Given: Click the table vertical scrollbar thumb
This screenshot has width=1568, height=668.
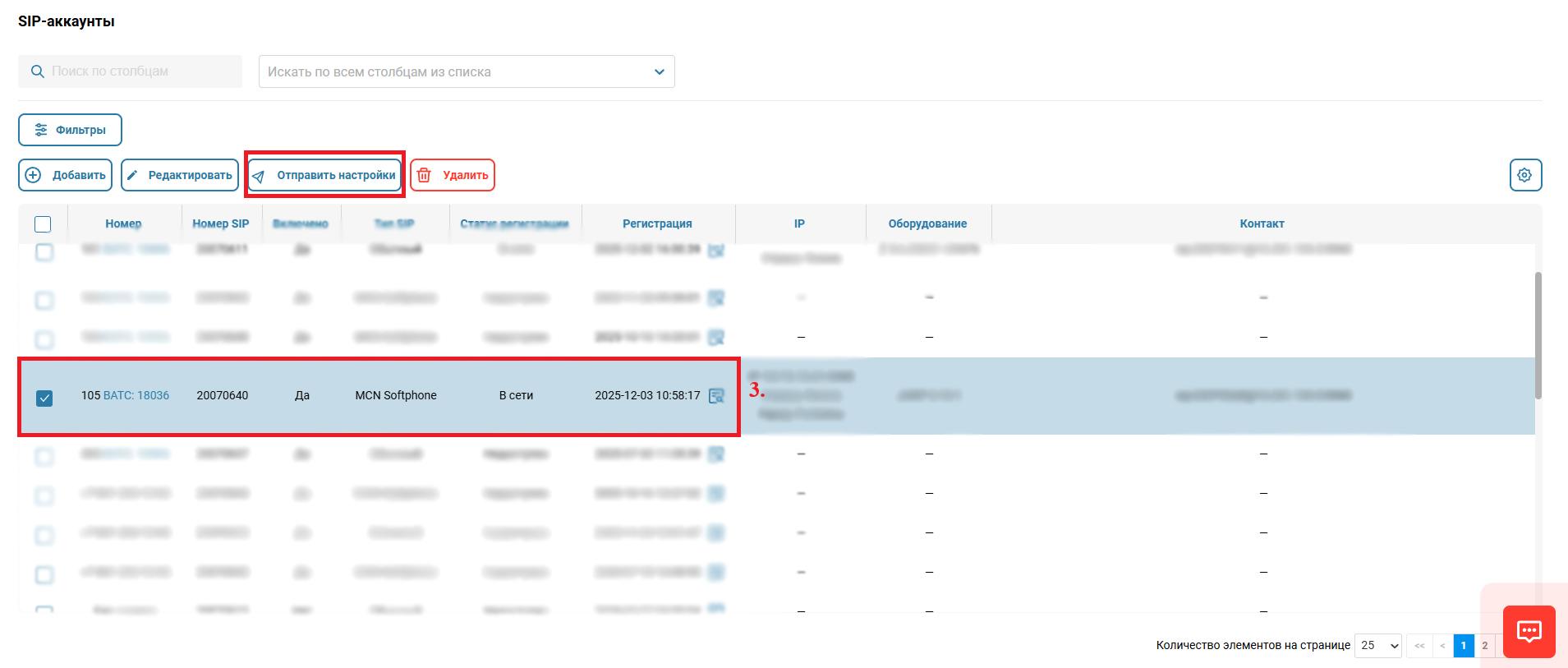Looking at the screenshot, I should 1538,335.
